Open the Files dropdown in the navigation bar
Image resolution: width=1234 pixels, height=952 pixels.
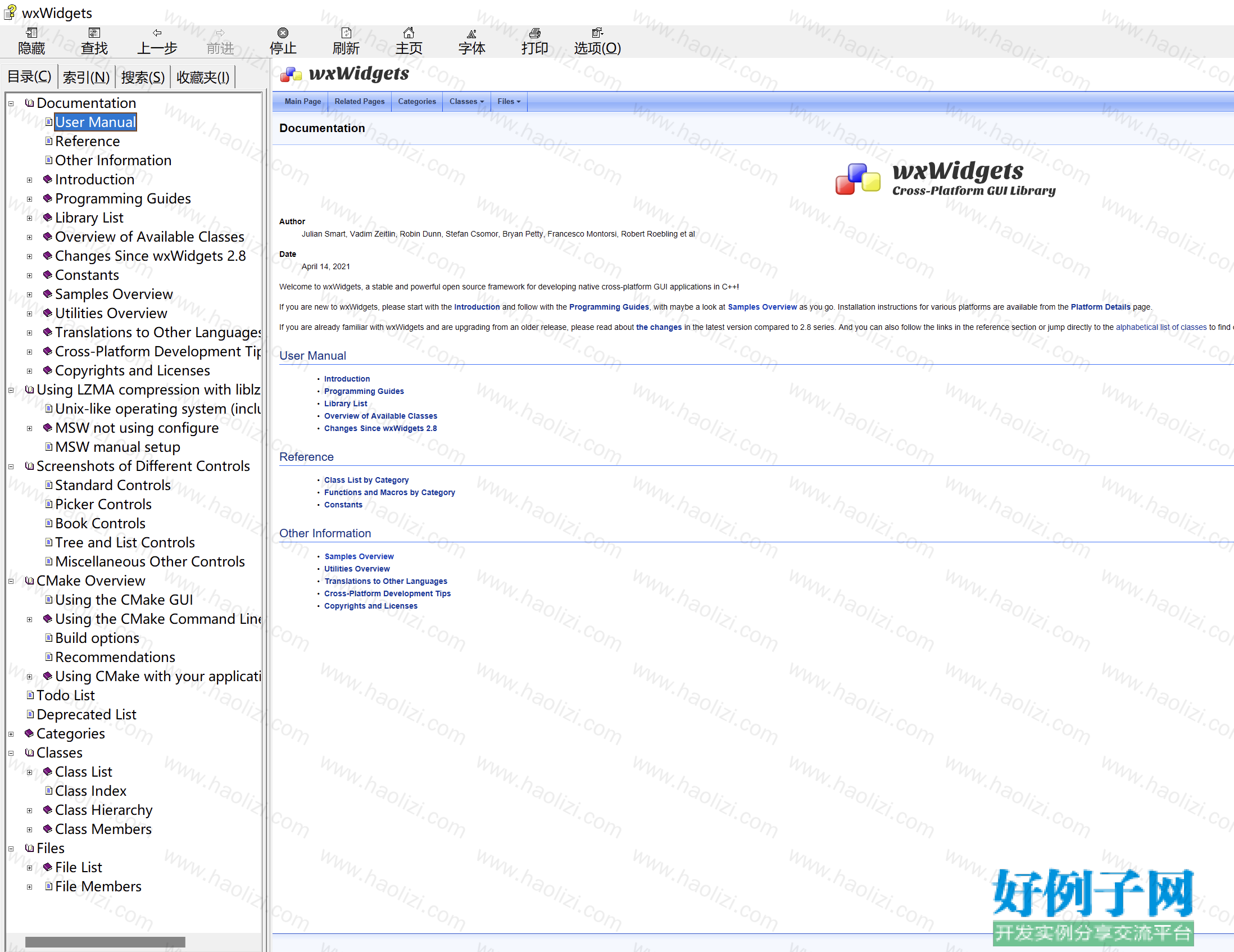(x=509, y=102)
